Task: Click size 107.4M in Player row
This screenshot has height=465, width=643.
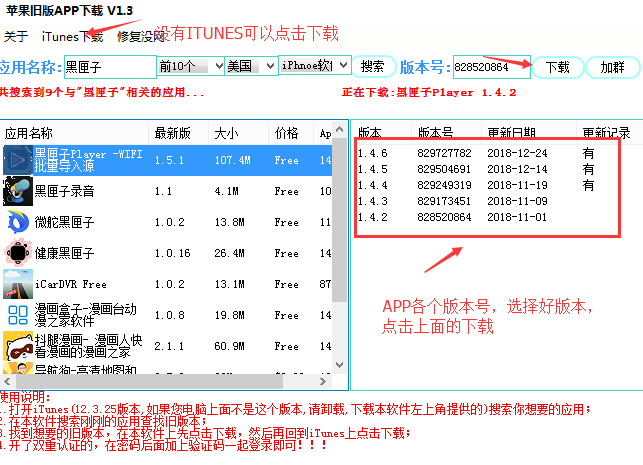Action: [233, 160]
